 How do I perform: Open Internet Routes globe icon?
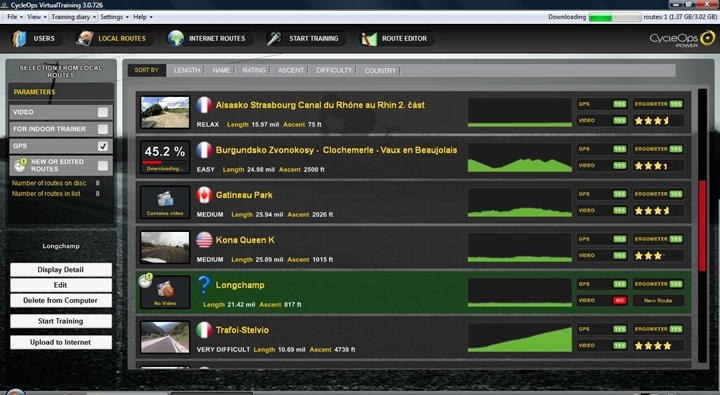click(175, 39)
